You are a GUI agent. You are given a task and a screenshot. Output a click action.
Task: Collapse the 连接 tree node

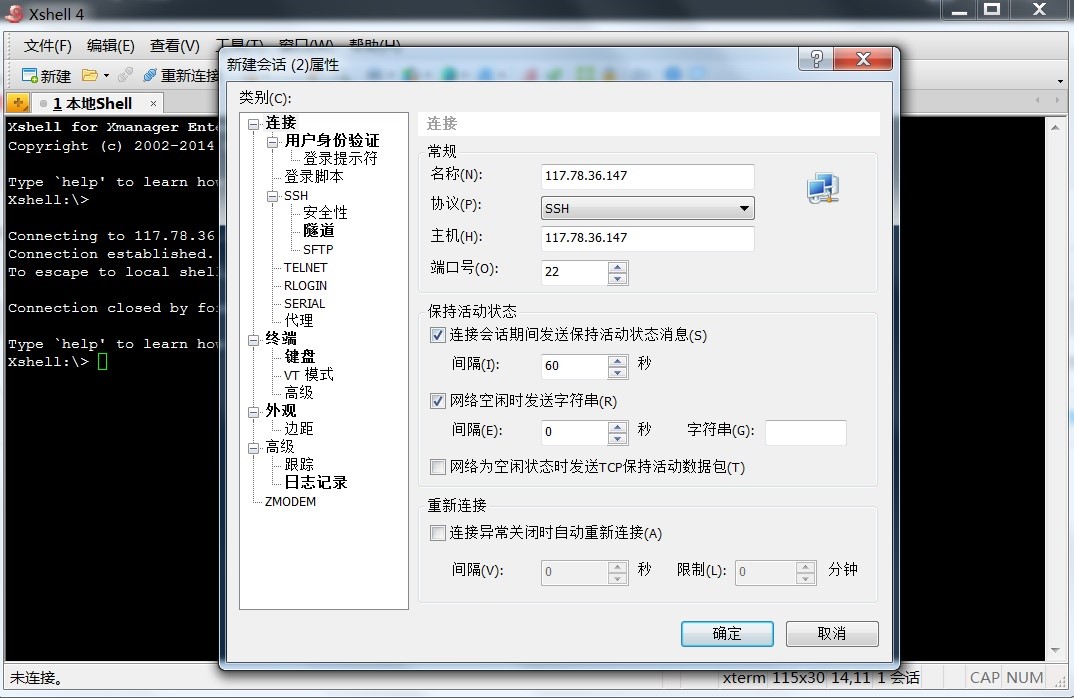click(x=254, y=124)
